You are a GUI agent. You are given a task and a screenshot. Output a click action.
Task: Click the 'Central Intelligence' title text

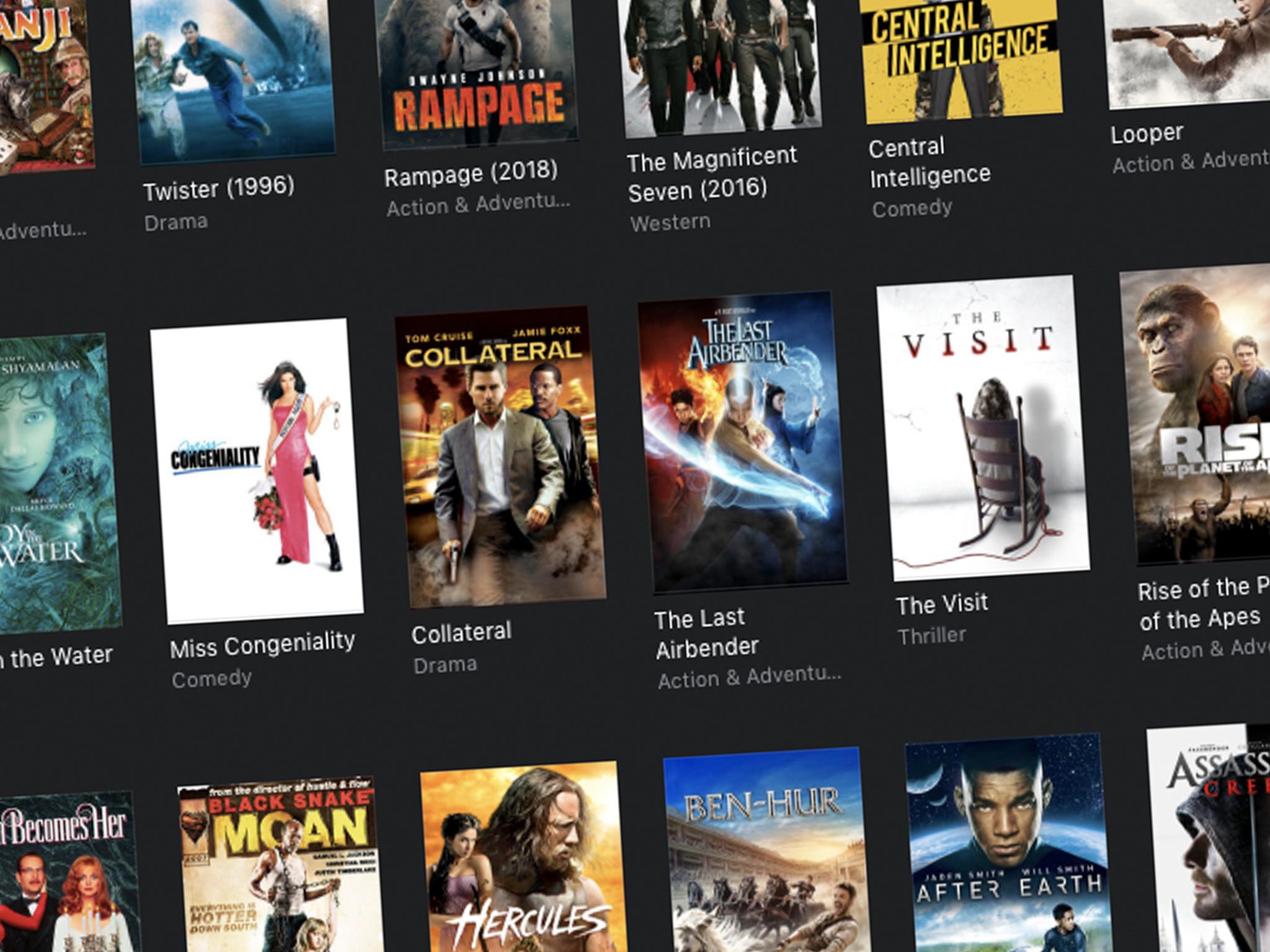pyautogui.click(x=930, y=162)
